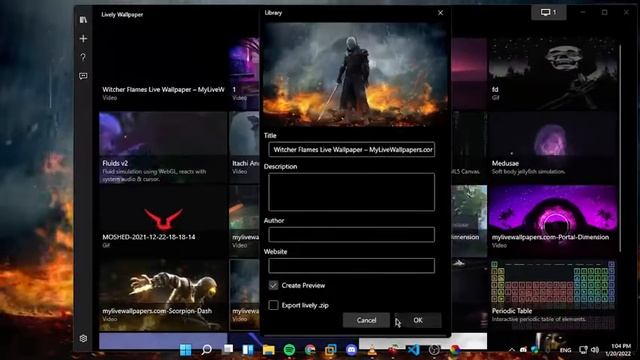Open Spotify from the taskbar
The image size is (640, 360).
coord(289,349)
